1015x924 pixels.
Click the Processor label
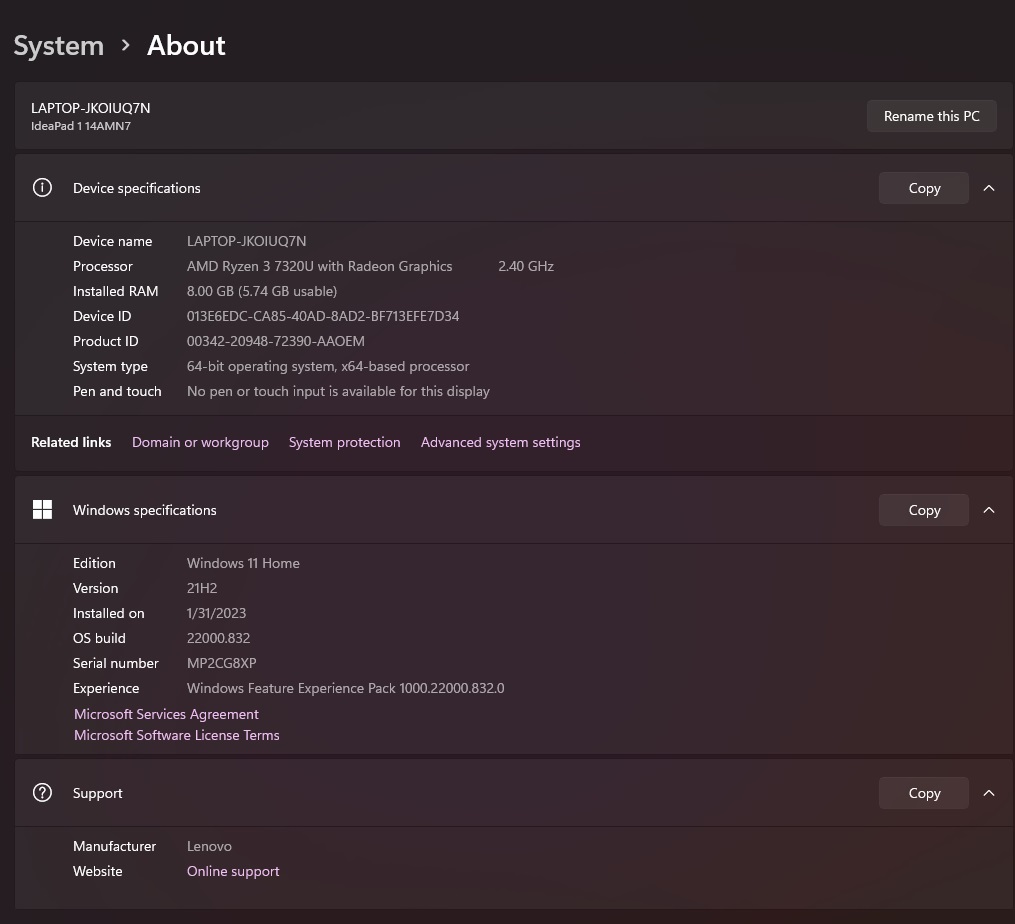tap(102, 266)
